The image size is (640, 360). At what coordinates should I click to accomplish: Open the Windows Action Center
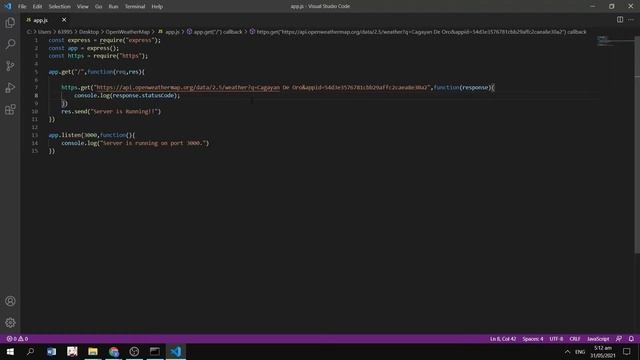pos(627,351)
